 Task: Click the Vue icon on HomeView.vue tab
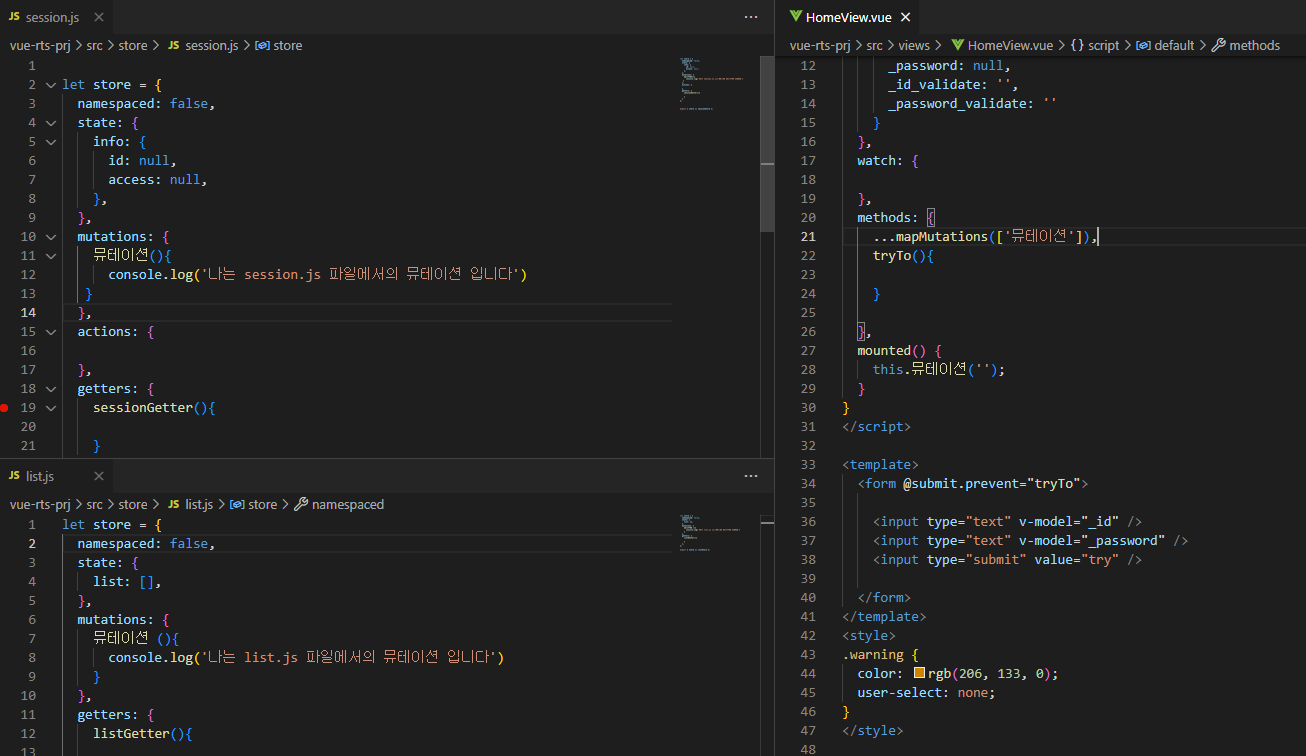coord(796,17)
